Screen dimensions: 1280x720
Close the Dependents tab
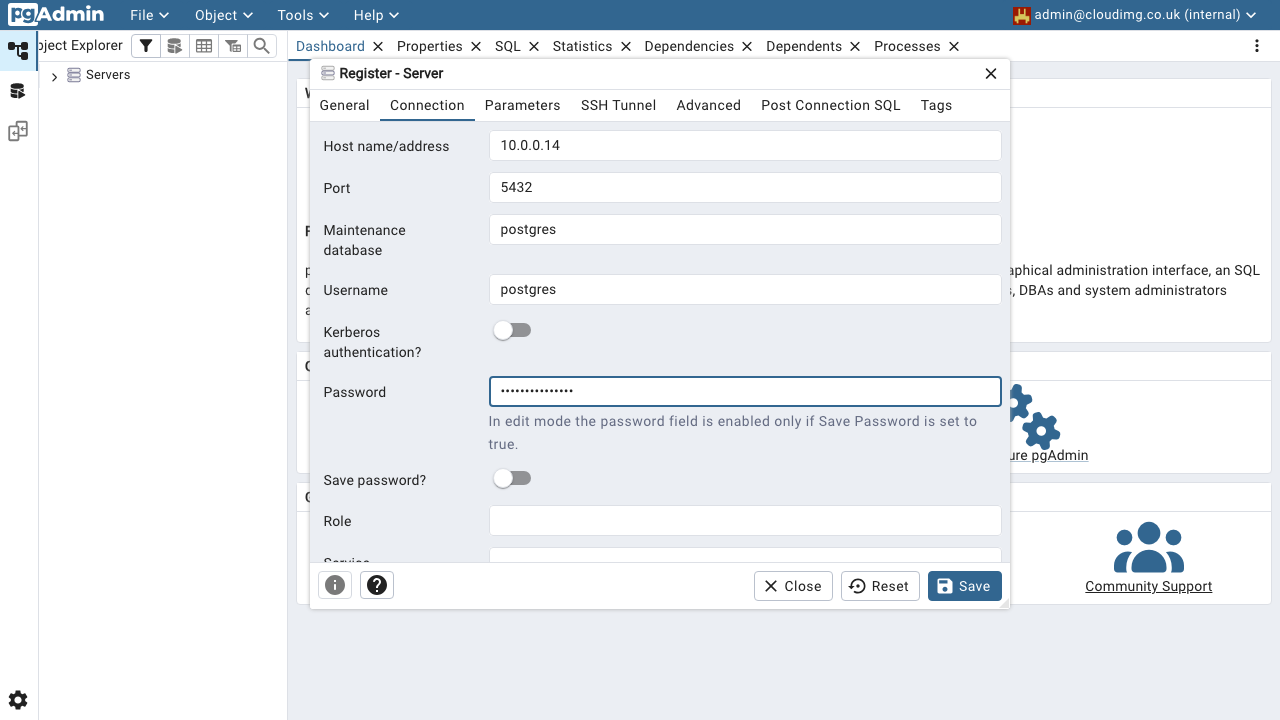855,46
